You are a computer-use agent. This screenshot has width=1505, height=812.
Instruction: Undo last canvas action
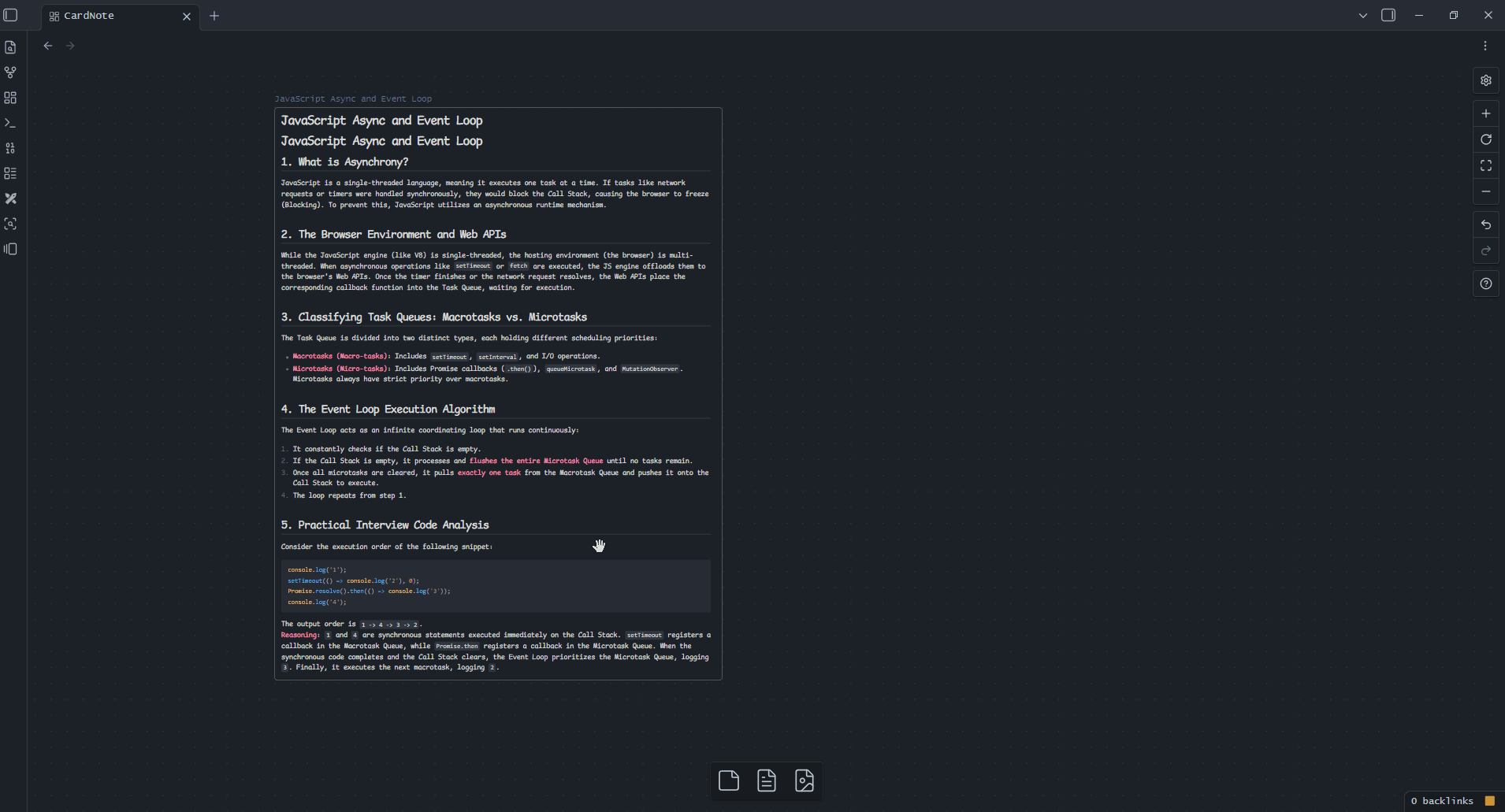[x=1486, y=224]
